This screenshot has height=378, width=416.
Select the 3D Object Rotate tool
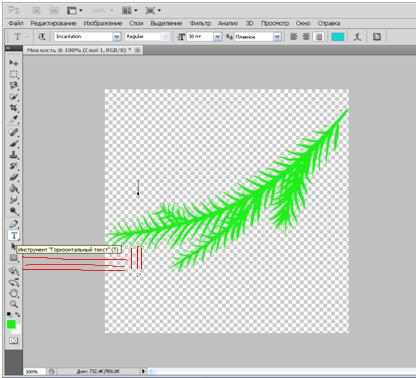pos(14,271)
